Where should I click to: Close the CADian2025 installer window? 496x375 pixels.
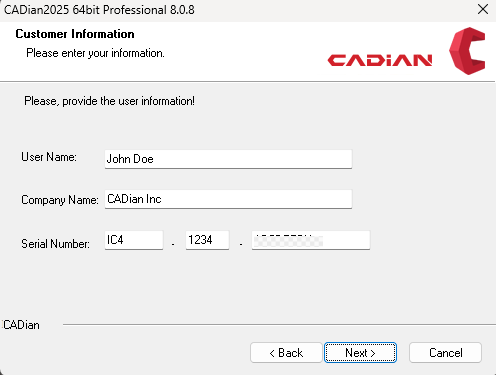(483, 9)
